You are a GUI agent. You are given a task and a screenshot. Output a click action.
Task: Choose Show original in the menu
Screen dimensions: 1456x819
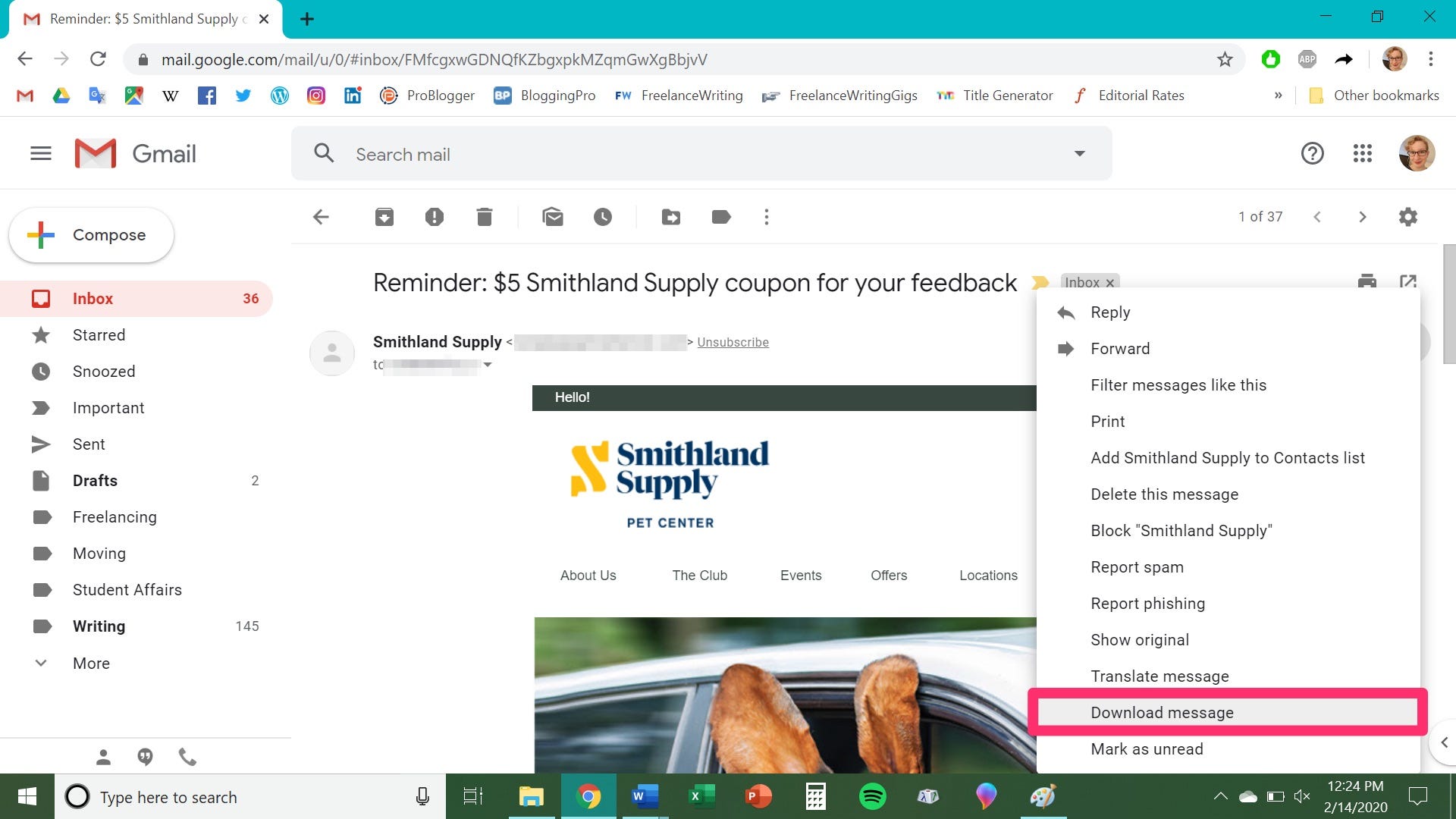[x=1139, y=639]
